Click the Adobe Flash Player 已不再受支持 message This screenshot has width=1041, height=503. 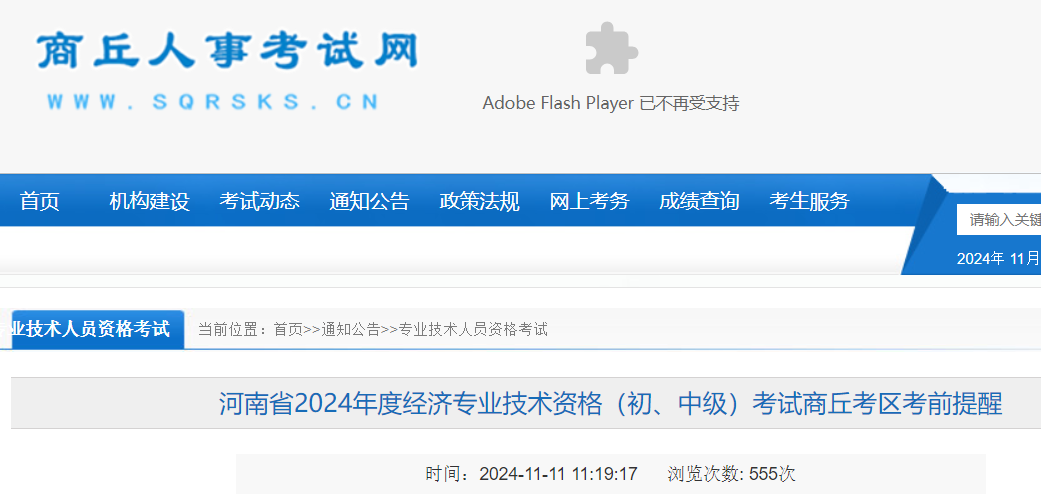tap(610, 103)
